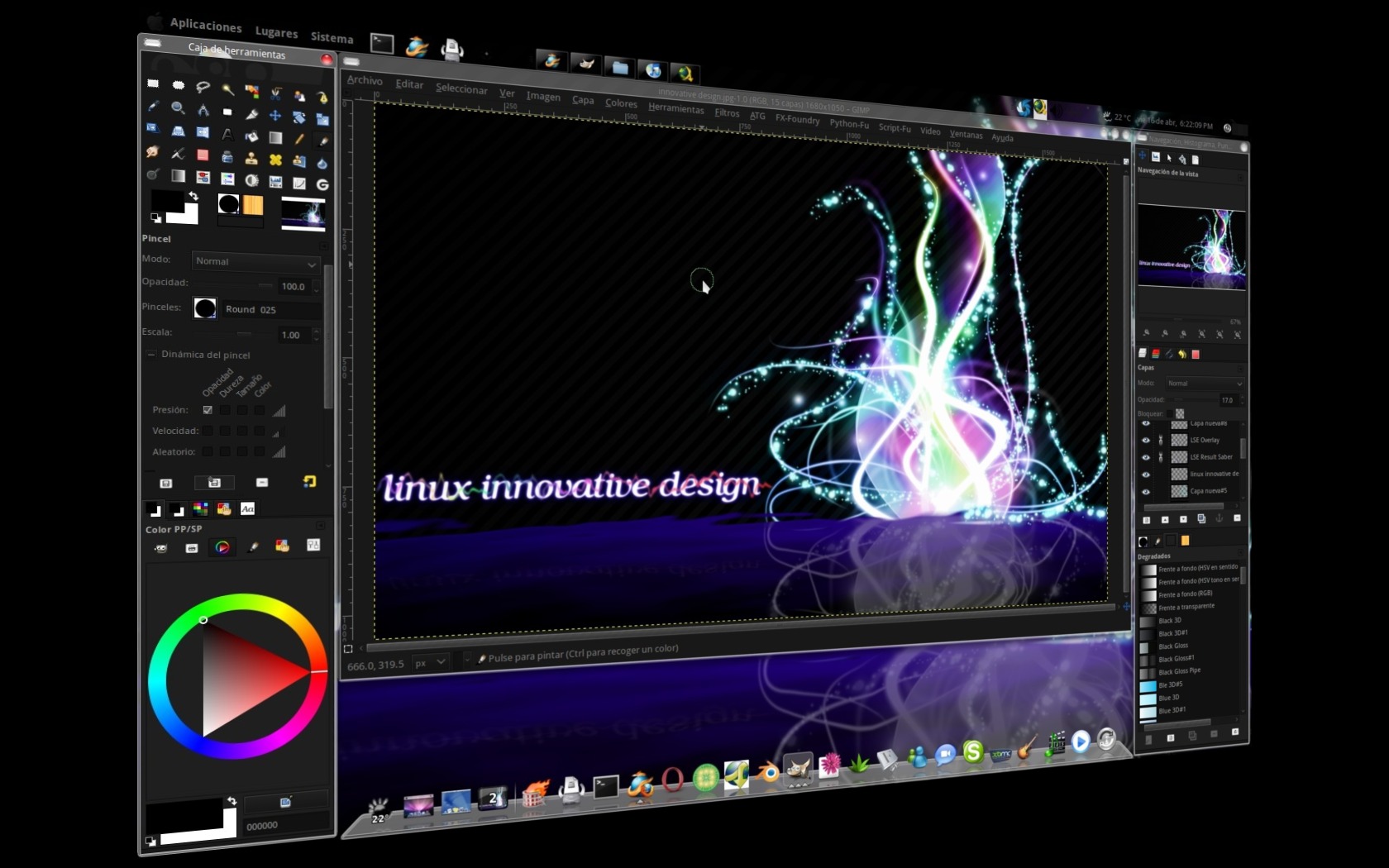Open Navegación de la vista panel menu

(1240, 176)
